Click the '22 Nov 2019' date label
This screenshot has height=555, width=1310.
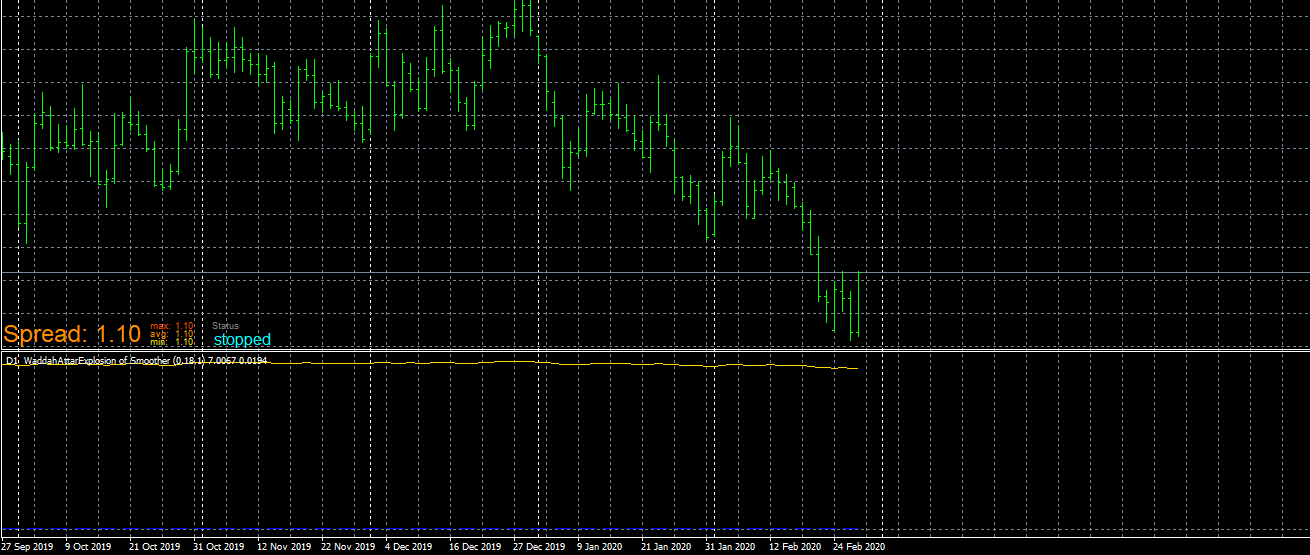point(347,547)
